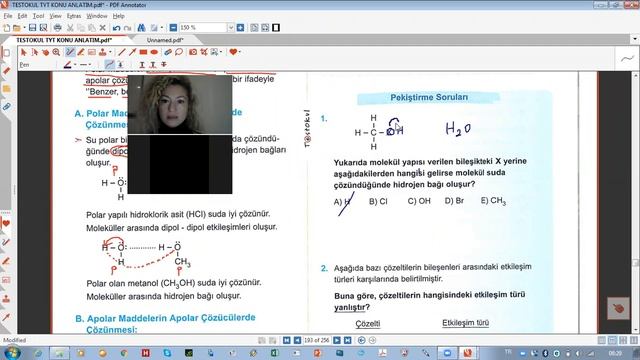
Task: Pick the Hand pan tool
Action: point(45,52)
